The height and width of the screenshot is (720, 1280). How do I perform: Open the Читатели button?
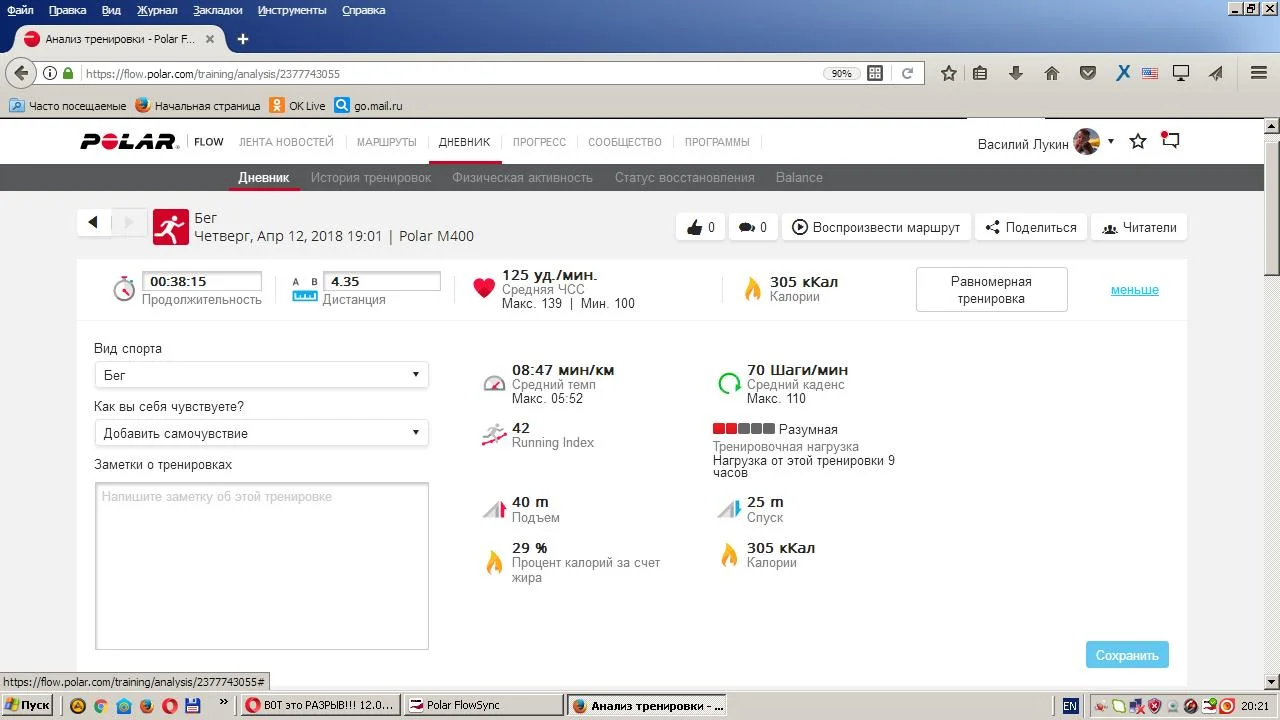[1139, 227]
